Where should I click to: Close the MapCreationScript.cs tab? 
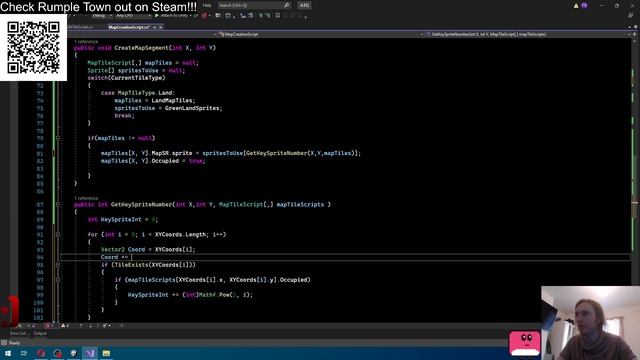(160, 27)
